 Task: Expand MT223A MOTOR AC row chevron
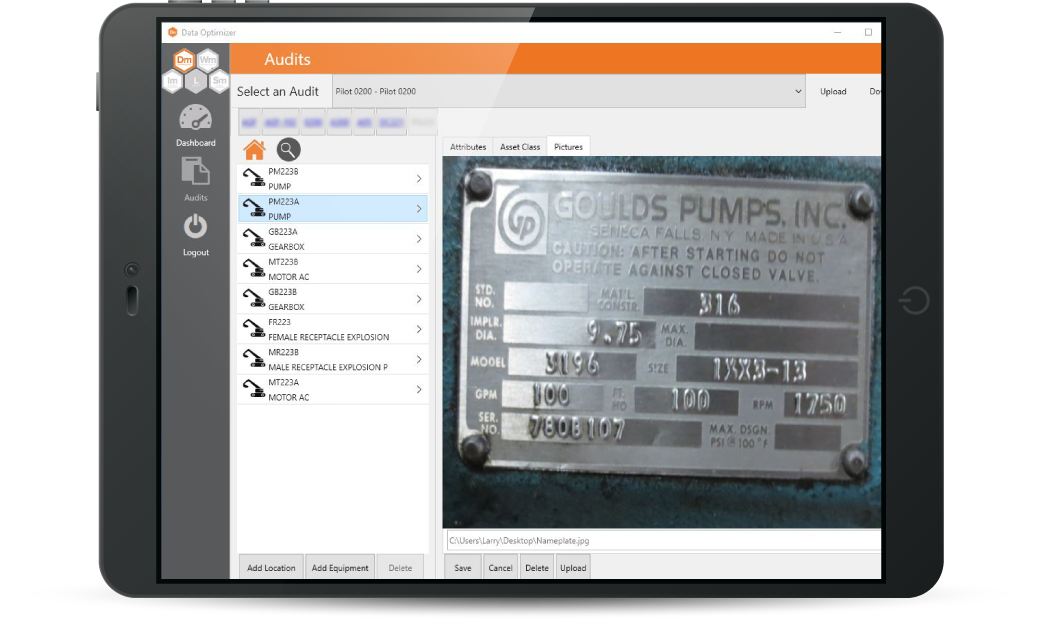click(419, 389)
